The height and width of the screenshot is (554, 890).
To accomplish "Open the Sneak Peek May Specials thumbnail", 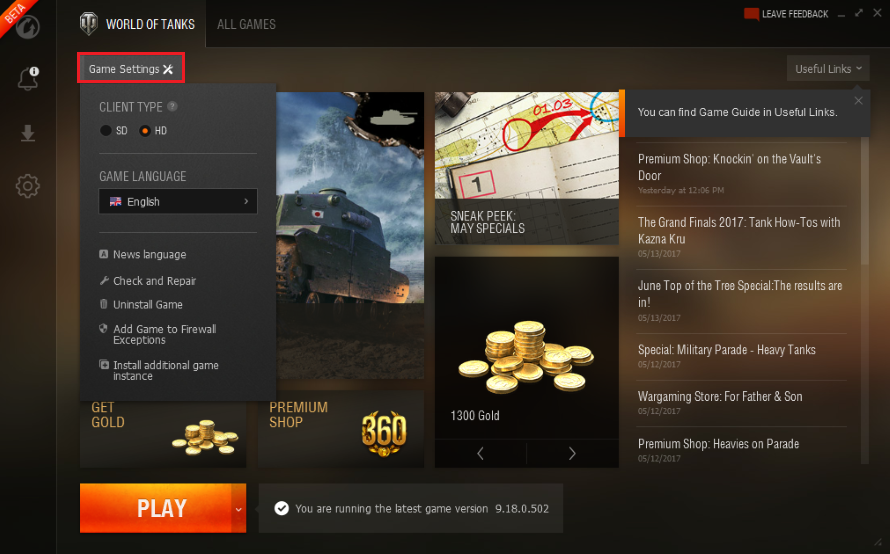I will (x=527, y=168).
